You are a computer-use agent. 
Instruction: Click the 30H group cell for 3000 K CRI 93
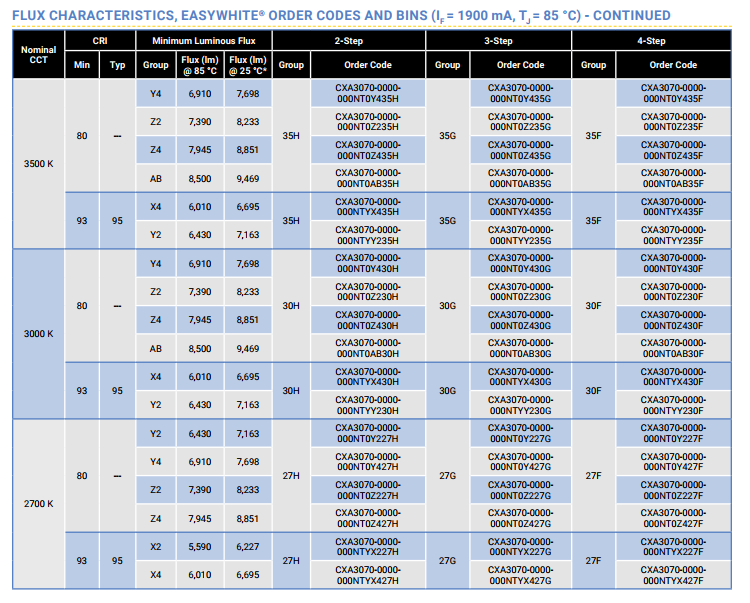tap(291, 391)
